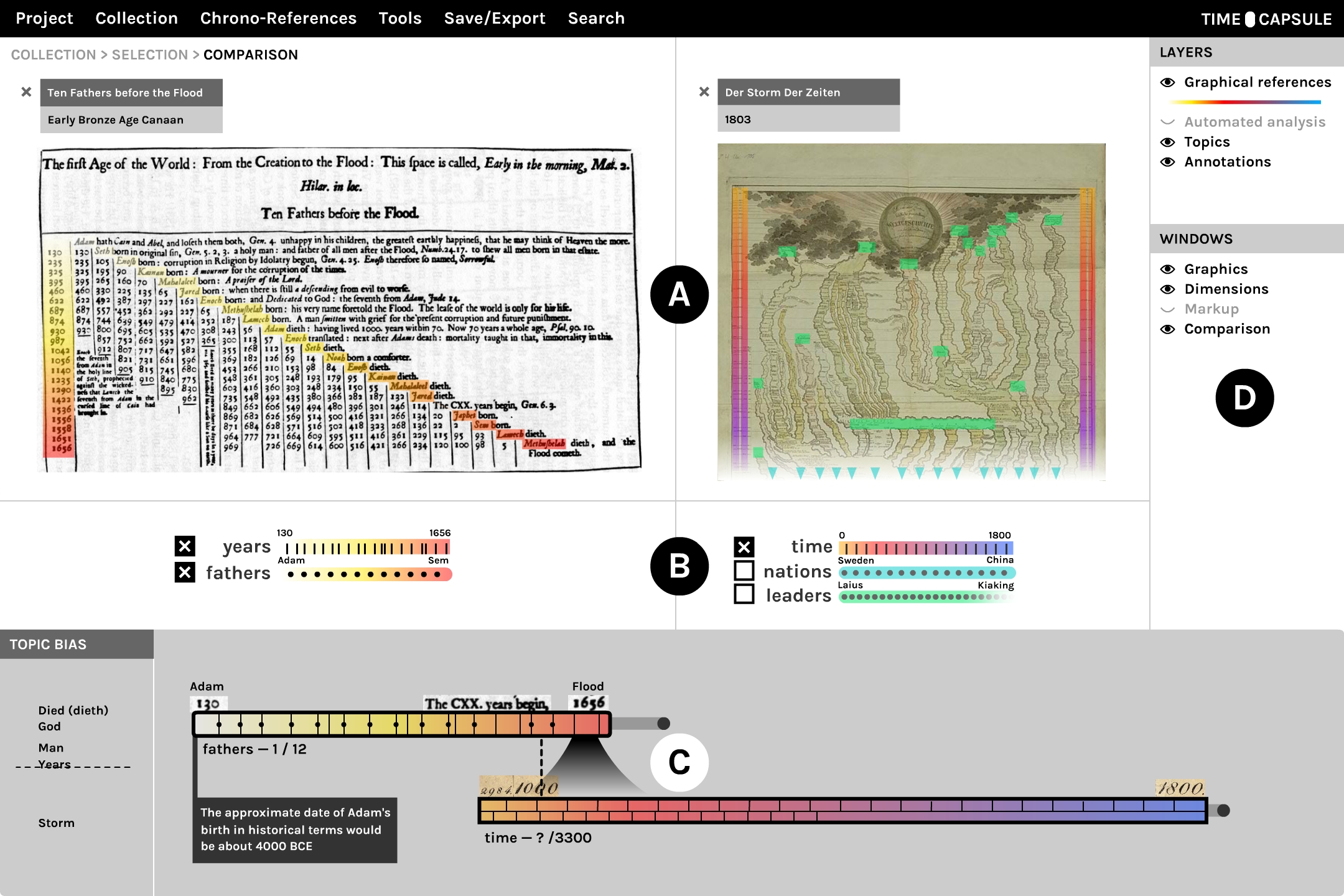Go to COLLECTION breadcrumb
This screenshot has width=1344, height=896.
(54, 55)
